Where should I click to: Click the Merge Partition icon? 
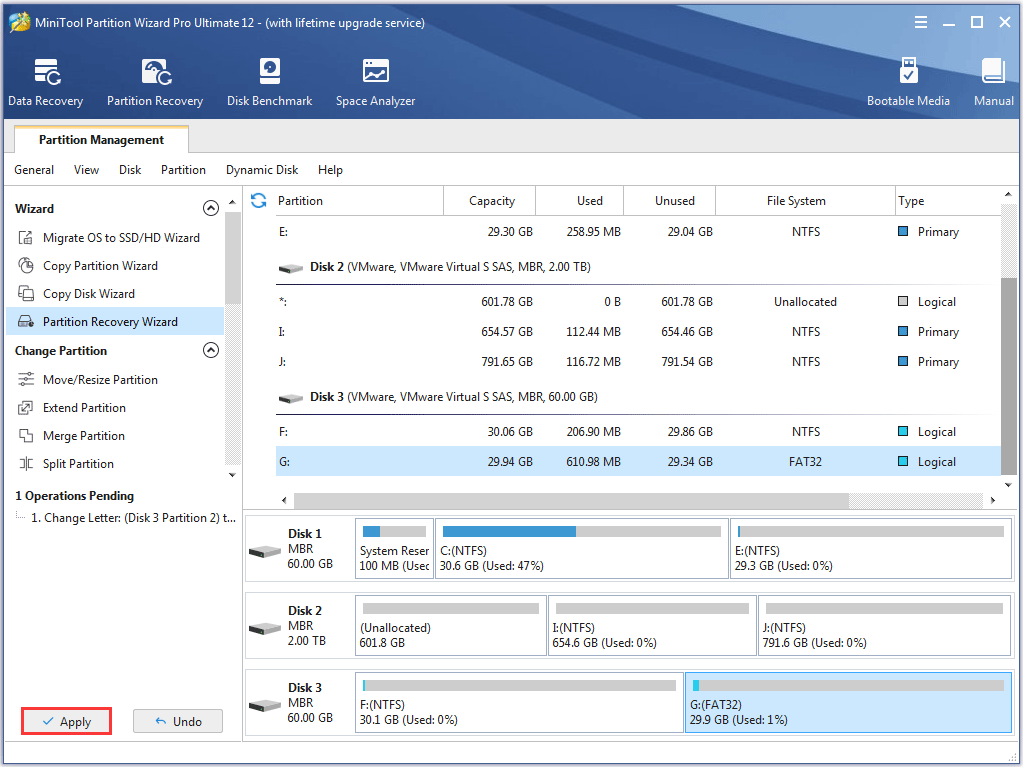pos(26,436)
